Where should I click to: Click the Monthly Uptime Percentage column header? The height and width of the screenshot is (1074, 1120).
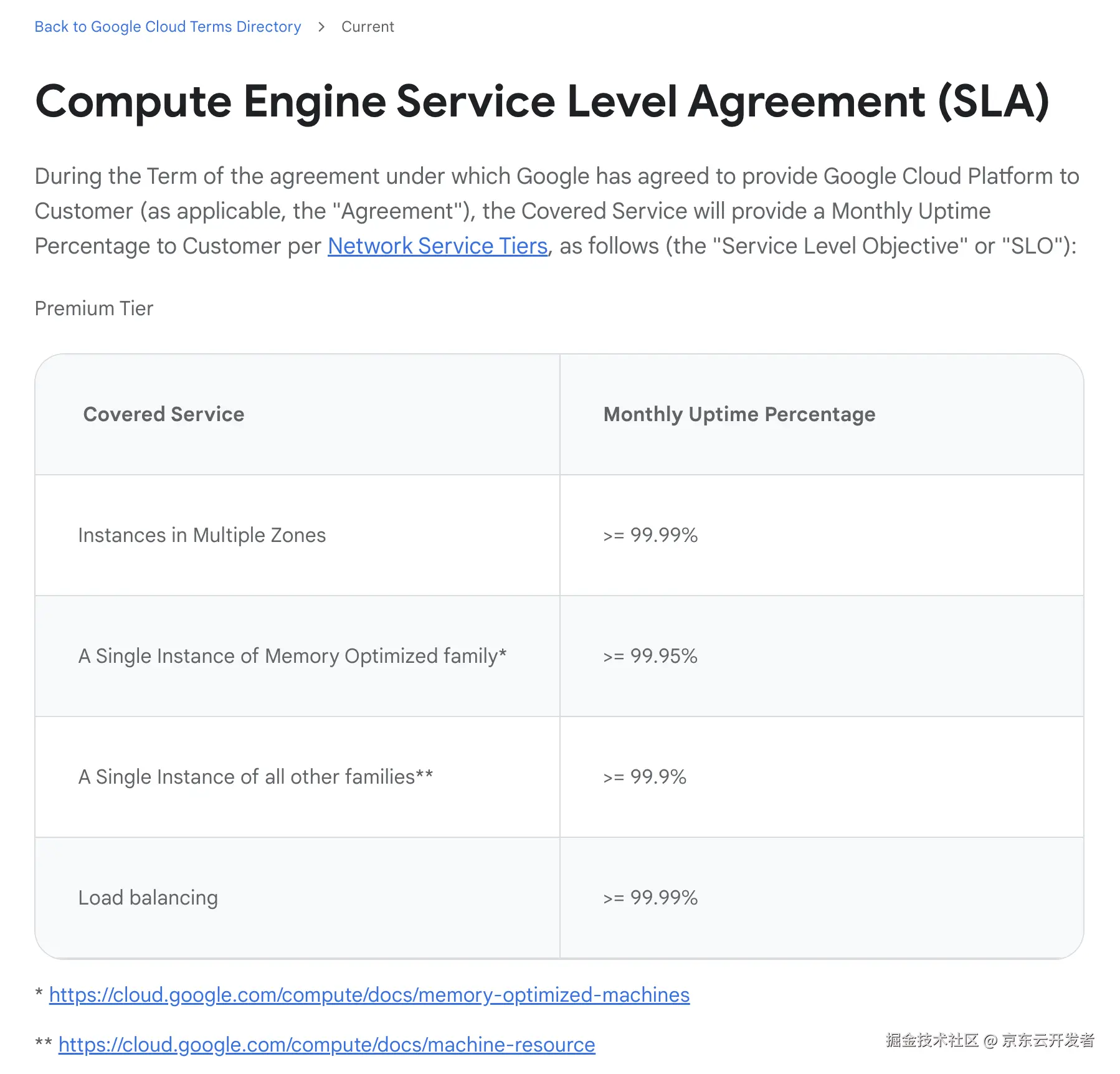pyautogui.click(x=739, y=414)
